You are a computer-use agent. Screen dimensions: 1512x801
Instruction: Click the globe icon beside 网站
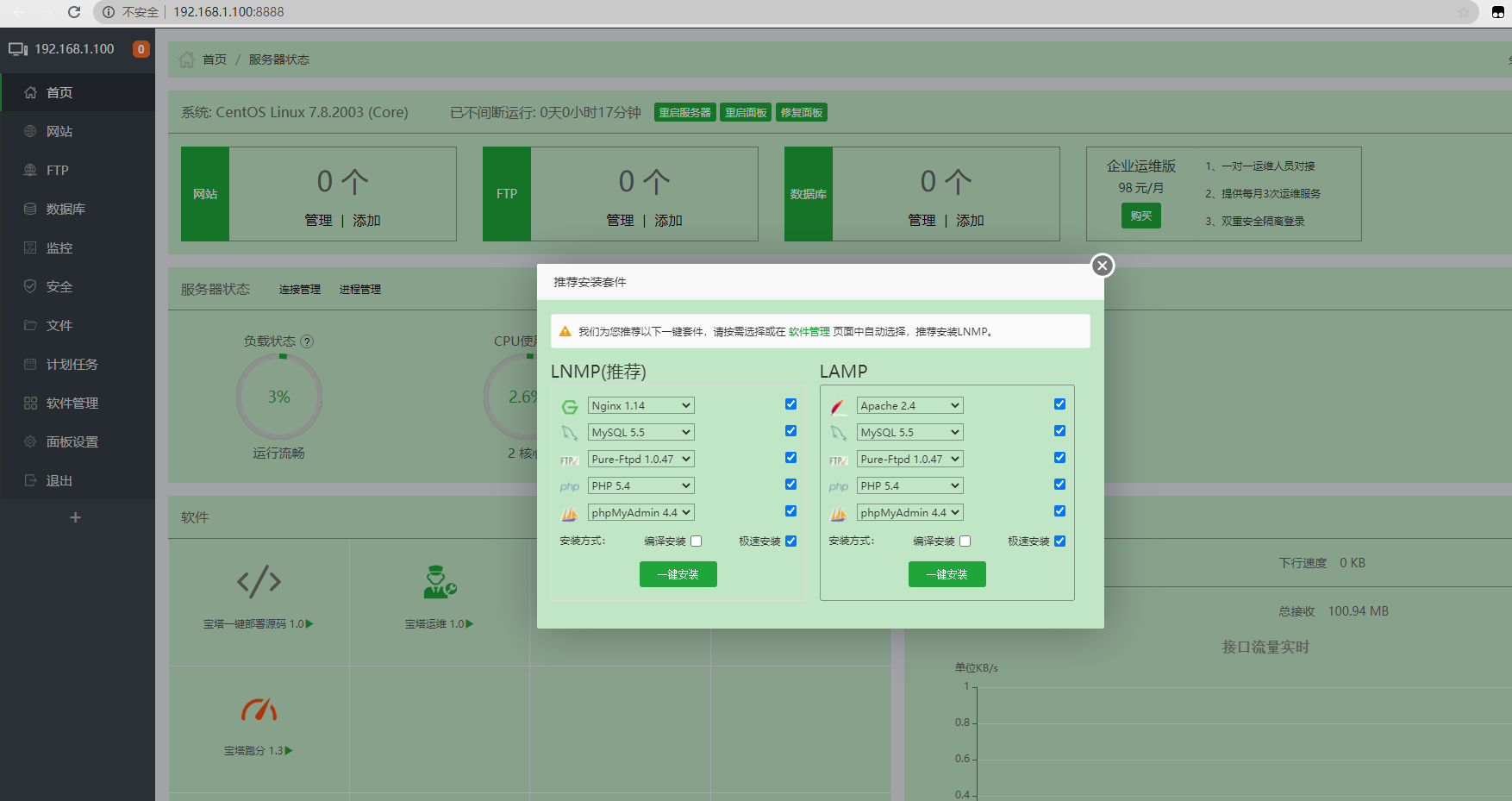(x=30, y=131)
